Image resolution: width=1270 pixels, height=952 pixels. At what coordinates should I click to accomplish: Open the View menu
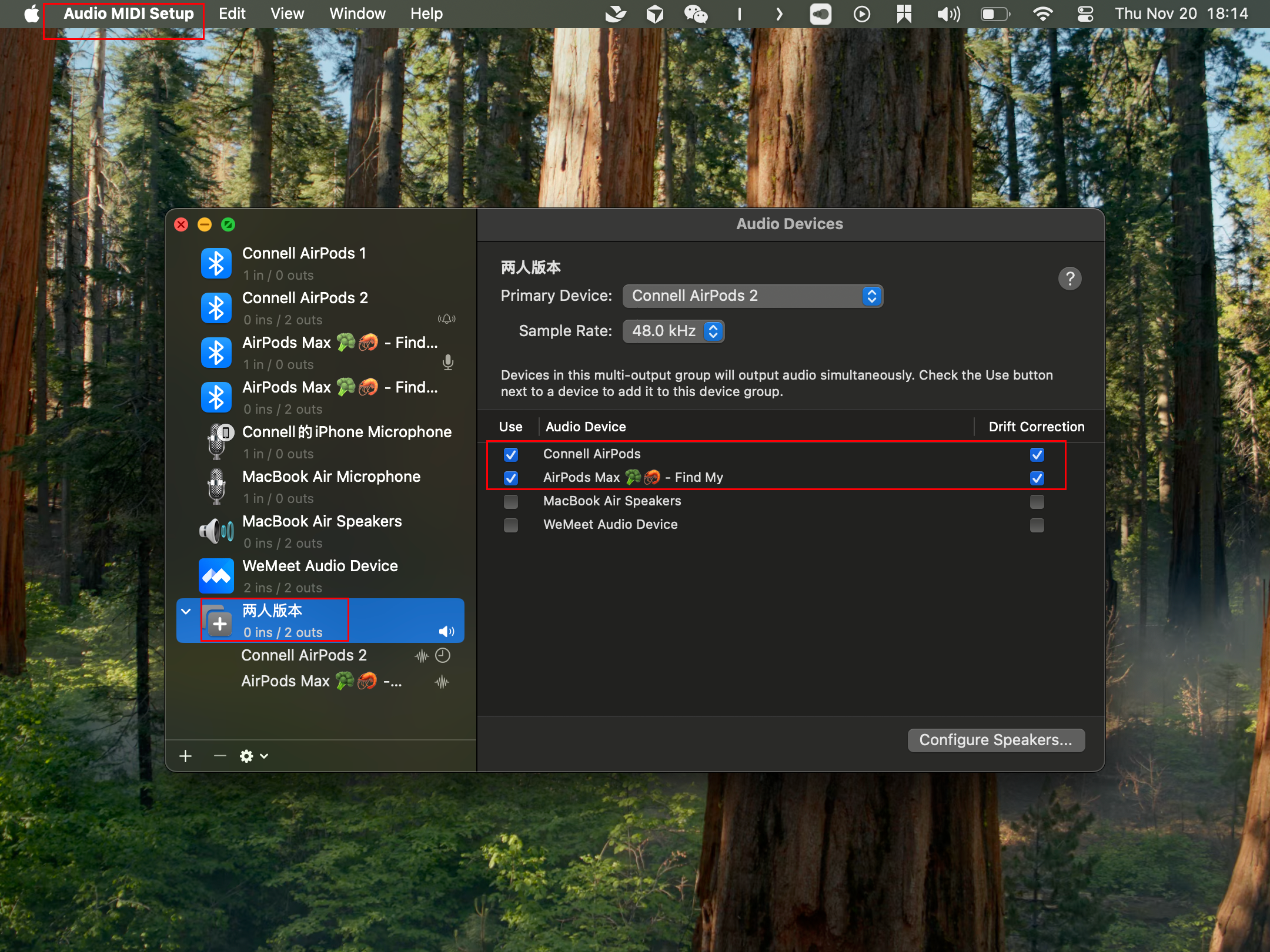click(x=287, y=14)
